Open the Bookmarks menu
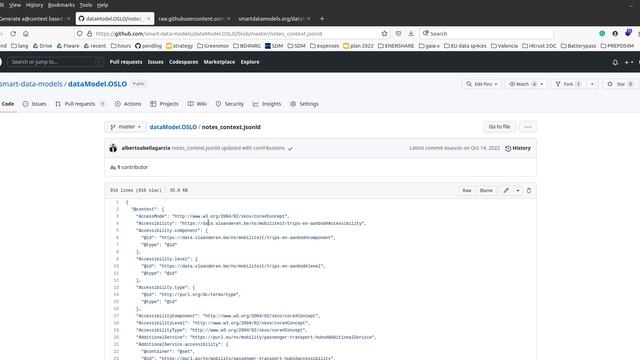 tap(61, 5)
